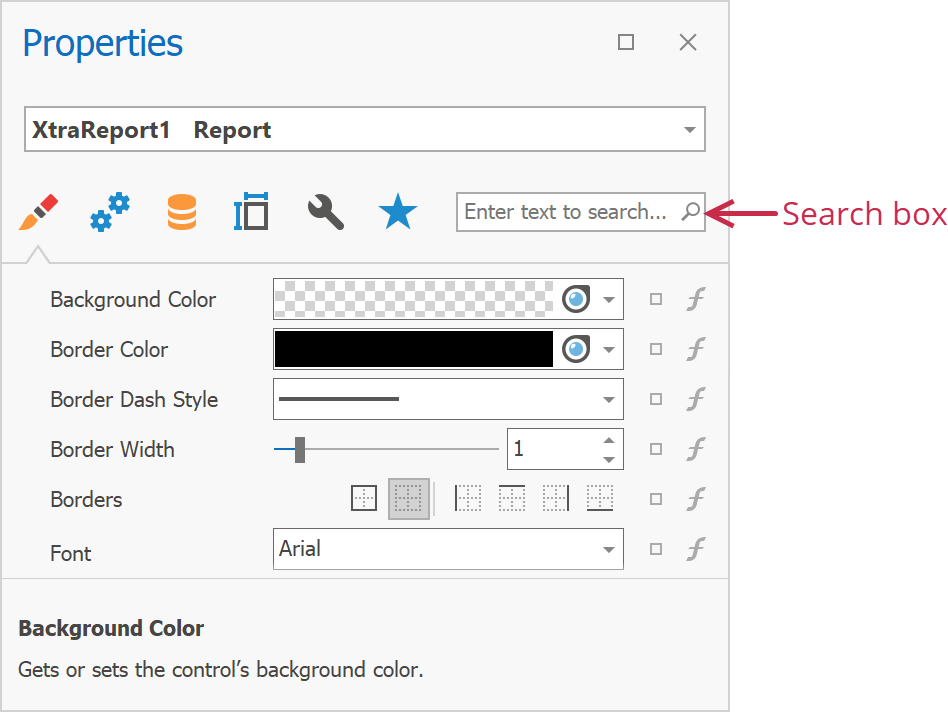Open the Tools wrench icon
Viewport: 948px width, 712px height.
tap(324, 212)
